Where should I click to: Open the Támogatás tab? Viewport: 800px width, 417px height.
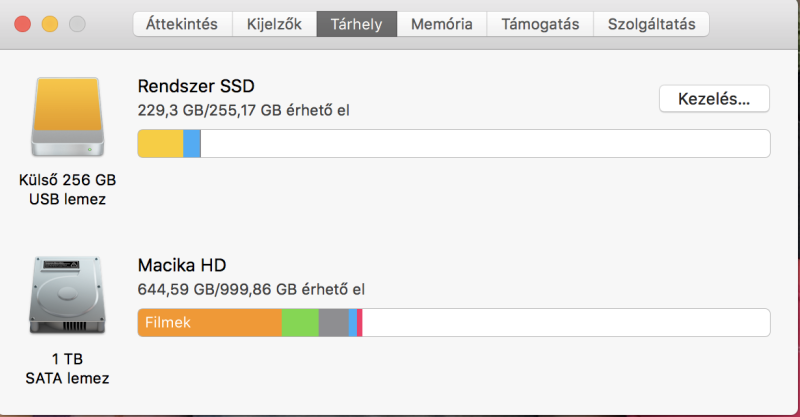pos(540,24)
